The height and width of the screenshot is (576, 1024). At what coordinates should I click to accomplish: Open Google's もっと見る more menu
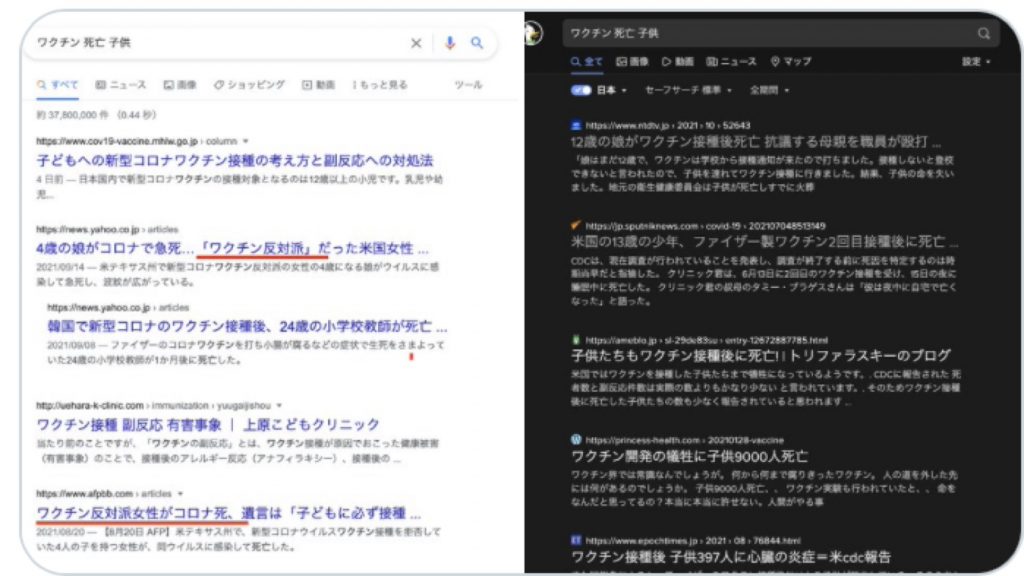pyautogui.click(x=380, y=85)
